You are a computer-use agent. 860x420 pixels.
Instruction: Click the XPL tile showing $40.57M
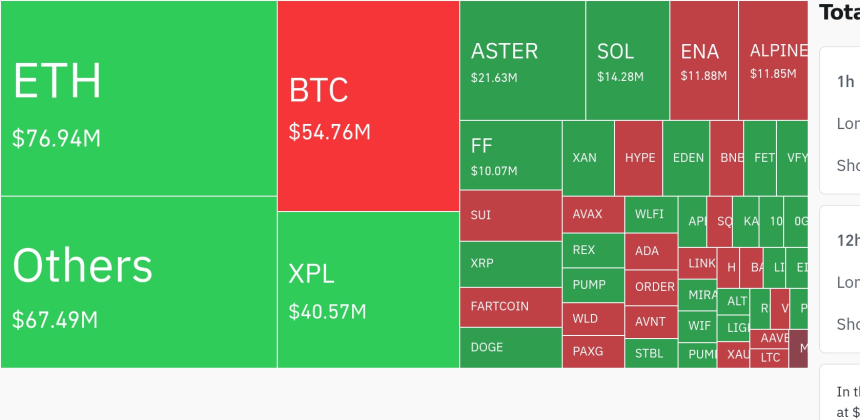pos(368,290)
